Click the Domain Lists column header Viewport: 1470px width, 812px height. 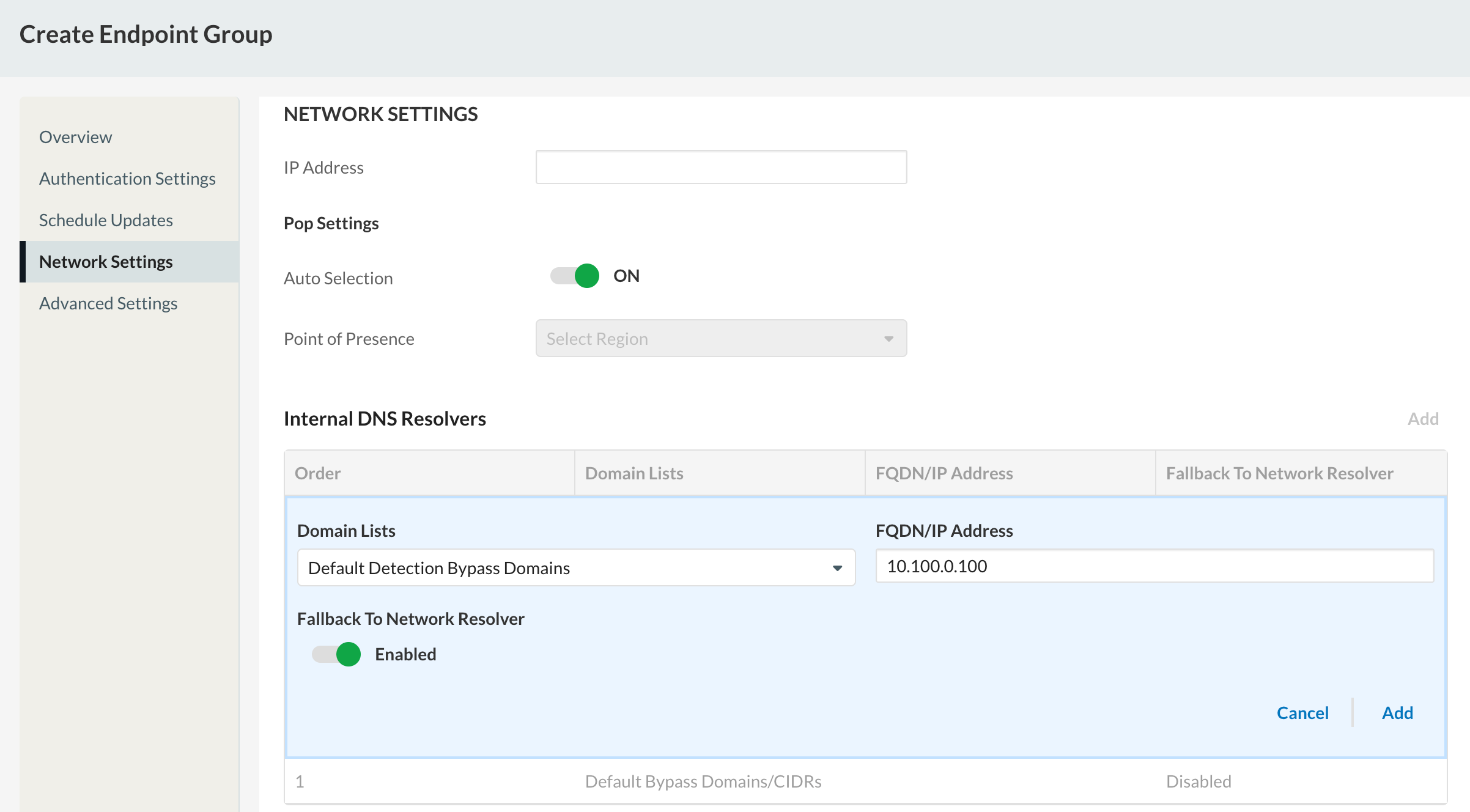pyautogui.click(x=720, y=473)
